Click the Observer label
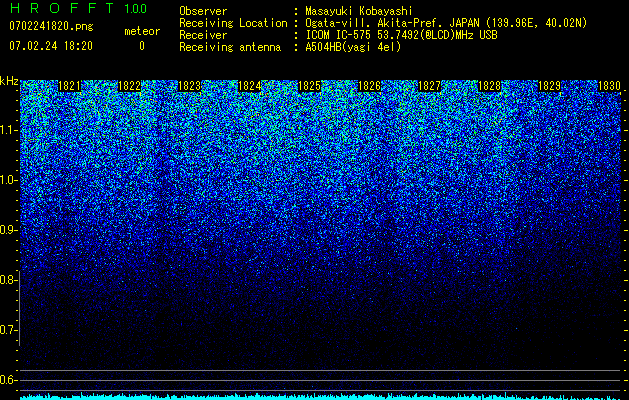629x400 pixels. 203,11
